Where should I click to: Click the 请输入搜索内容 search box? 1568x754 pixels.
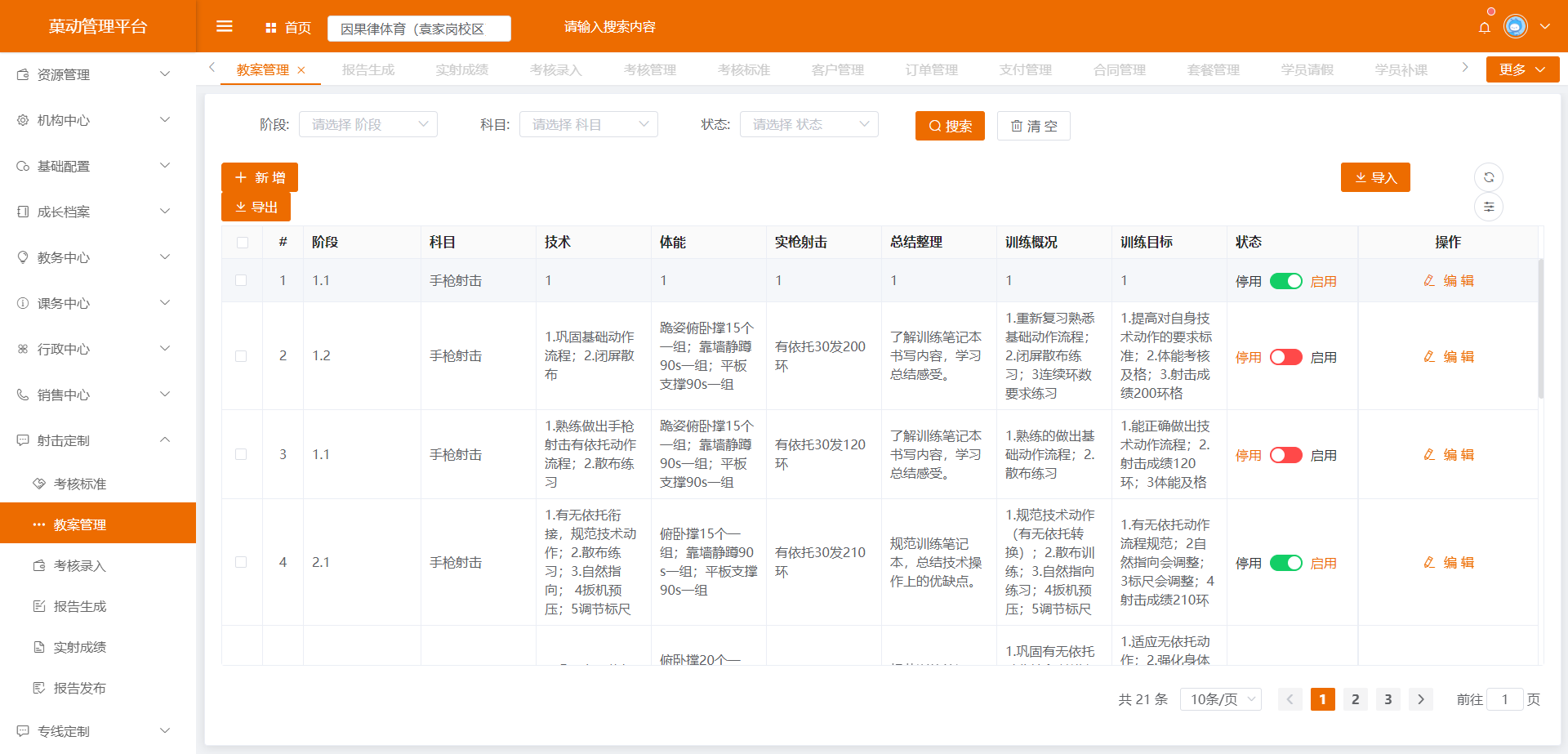(x=610, y=27)
